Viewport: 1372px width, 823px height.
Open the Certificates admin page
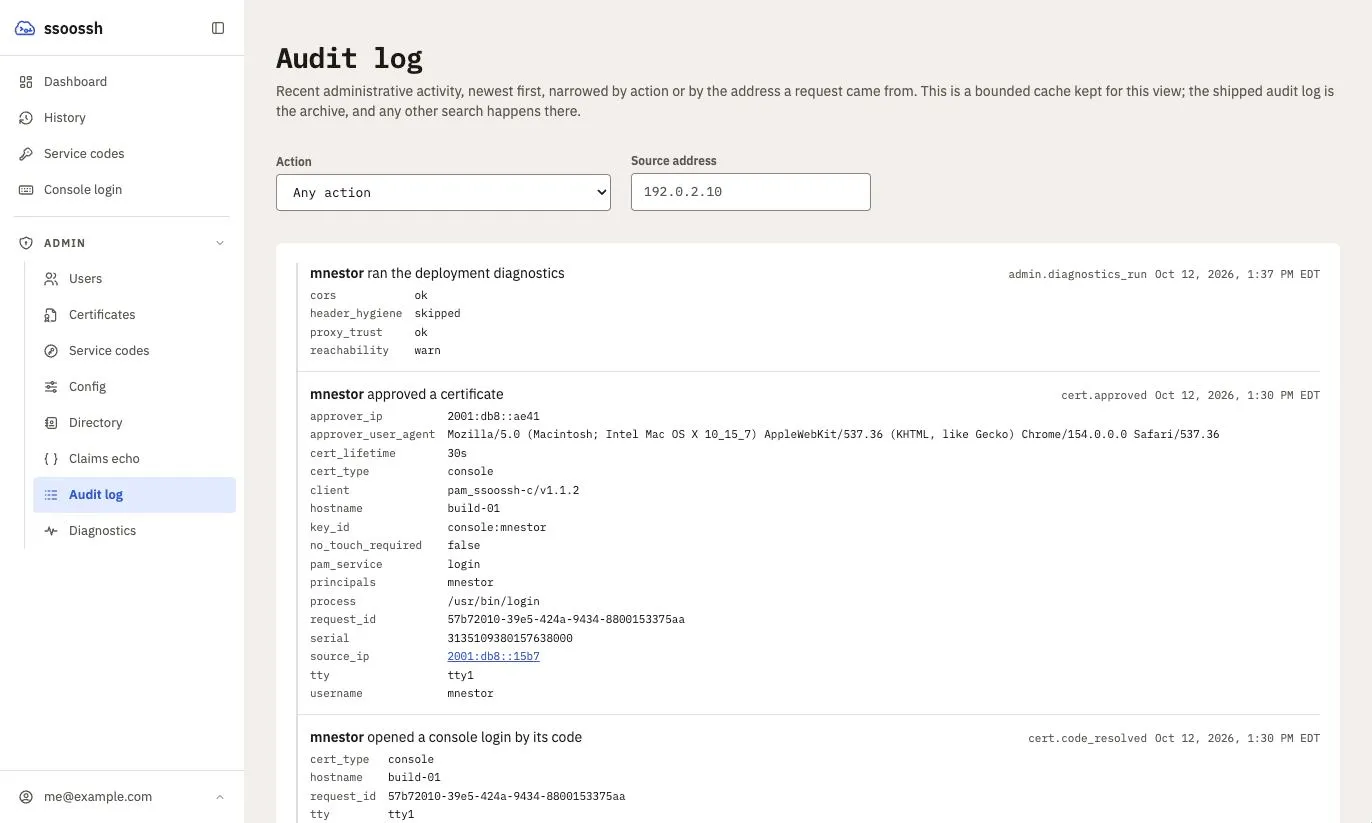pos(134,315)
